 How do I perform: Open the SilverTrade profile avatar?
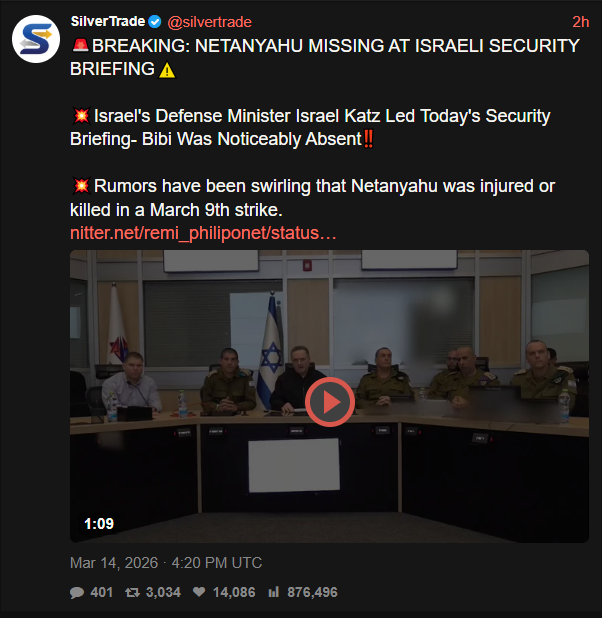pos(36,39)
